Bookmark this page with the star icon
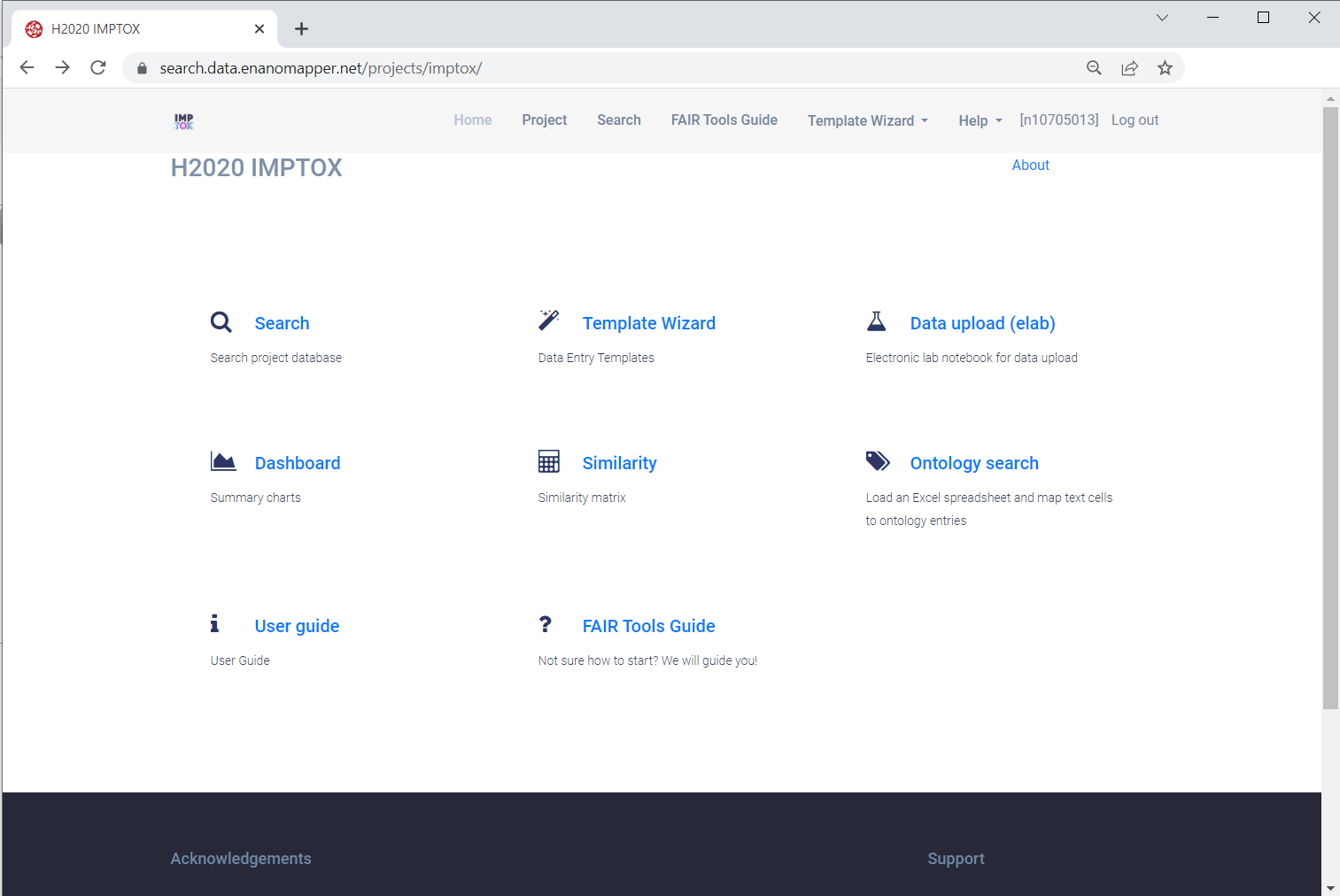The image size is (1340, 896). coord(1165,68)
